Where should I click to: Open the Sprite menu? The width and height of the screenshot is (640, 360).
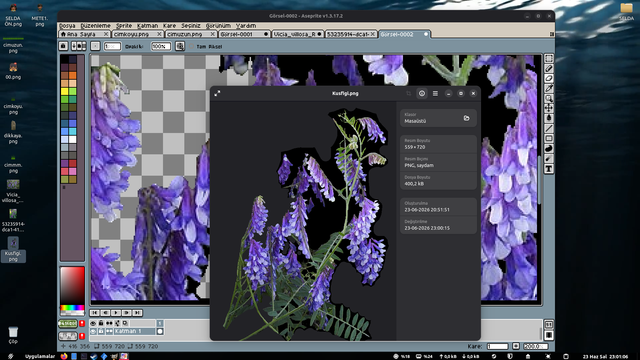124,26
